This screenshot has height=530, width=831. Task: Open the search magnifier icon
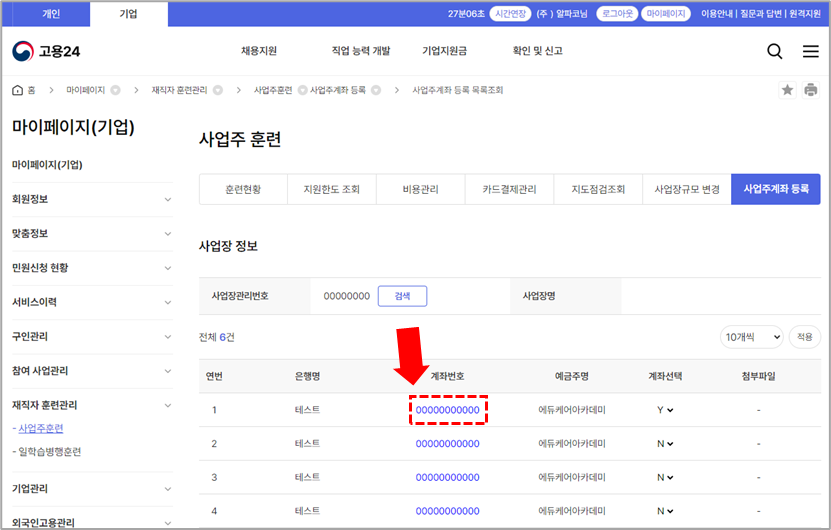coord(775,52)
